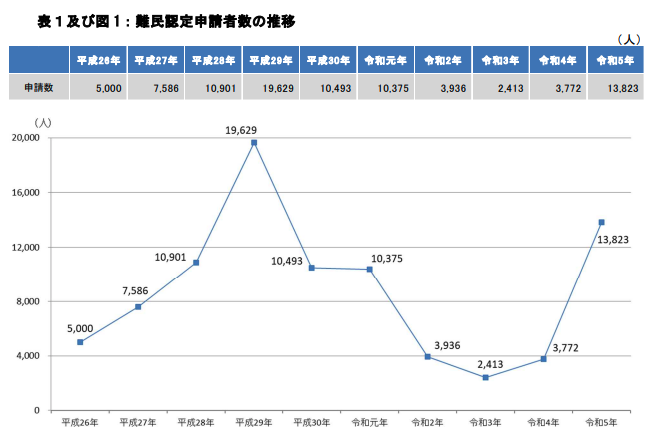Screen dimensions: 659x441
Task: Select the 令和5年 data point marker on the chart
Action: click(x=601, y=222)
